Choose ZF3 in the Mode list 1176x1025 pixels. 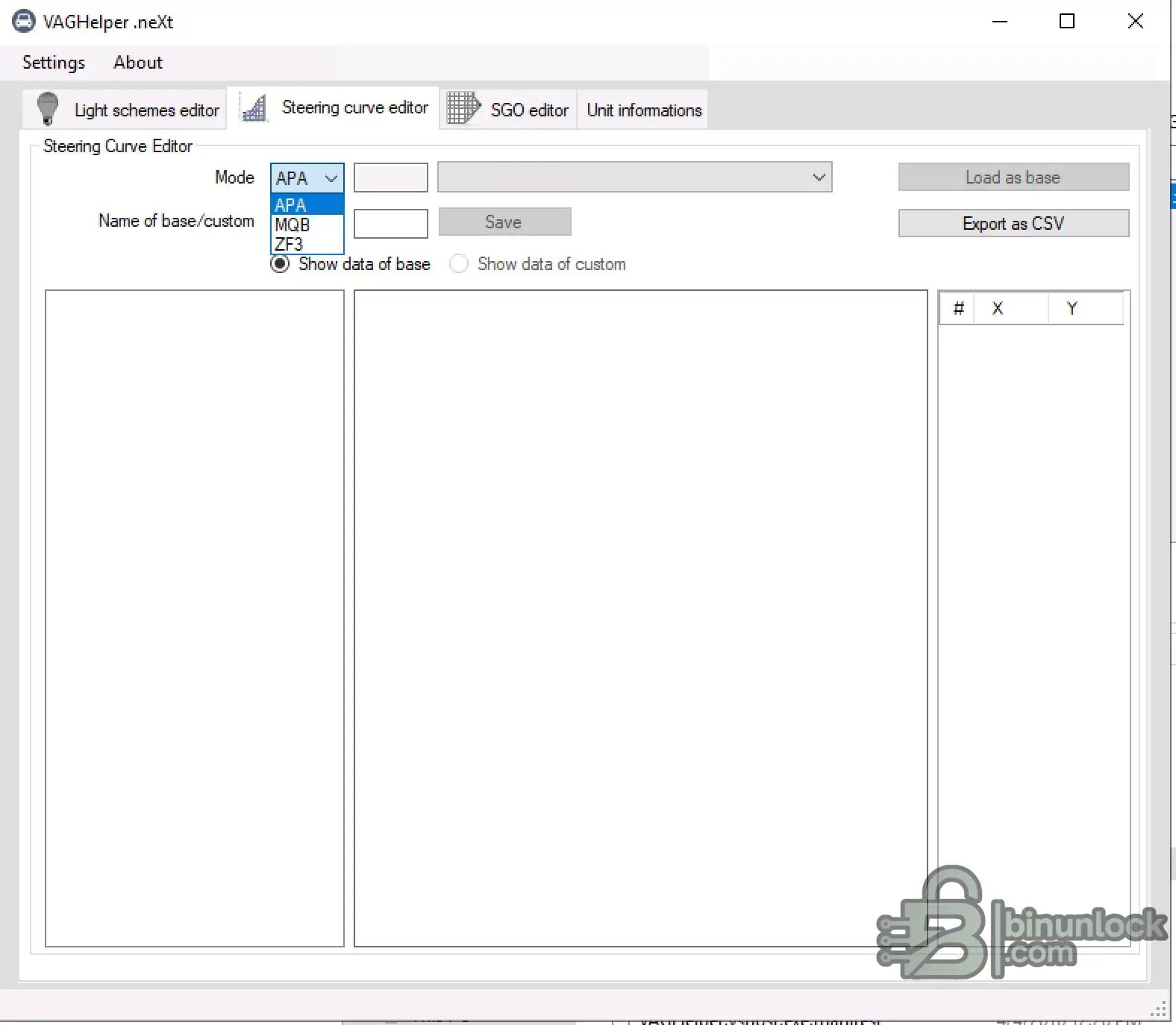click(307, 244)
